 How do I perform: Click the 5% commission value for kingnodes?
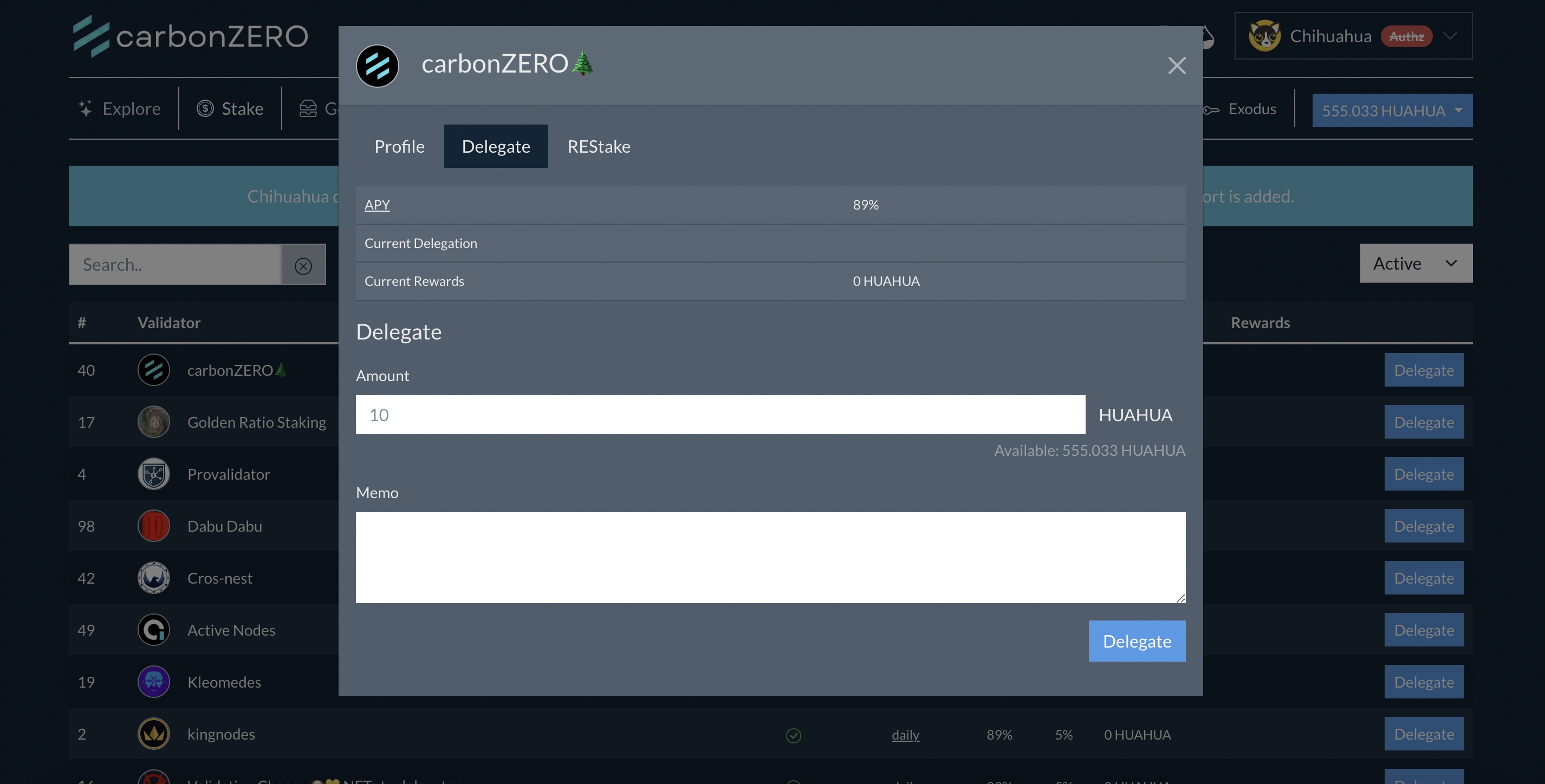(1063, 734)
